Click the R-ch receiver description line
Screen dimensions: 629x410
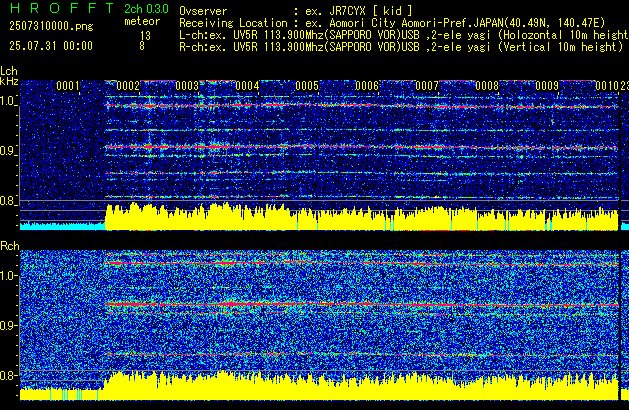point(401,47)
